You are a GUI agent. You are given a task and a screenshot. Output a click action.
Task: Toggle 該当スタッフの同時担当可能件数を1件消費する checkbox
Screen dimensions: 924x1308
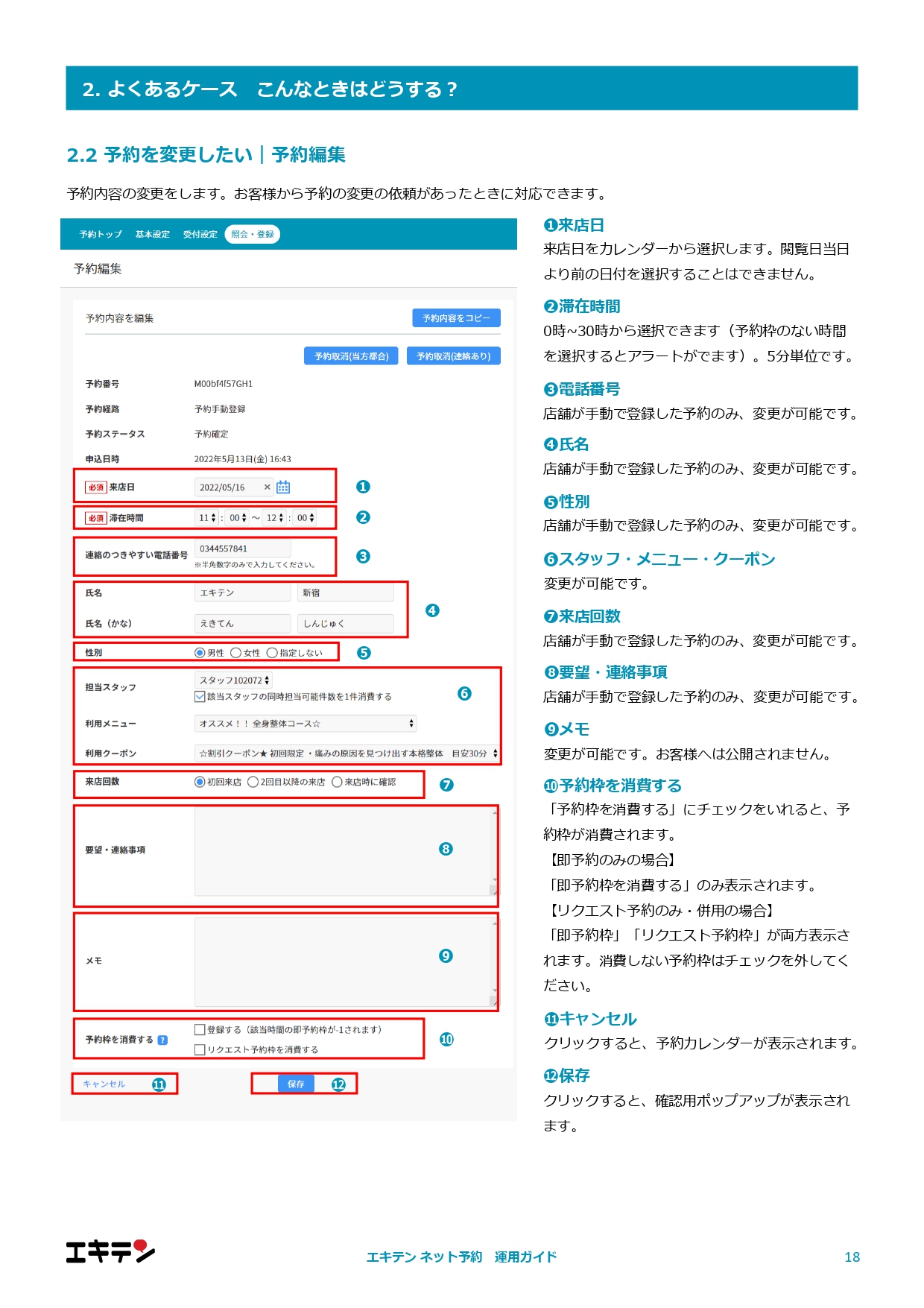[200, 697]
